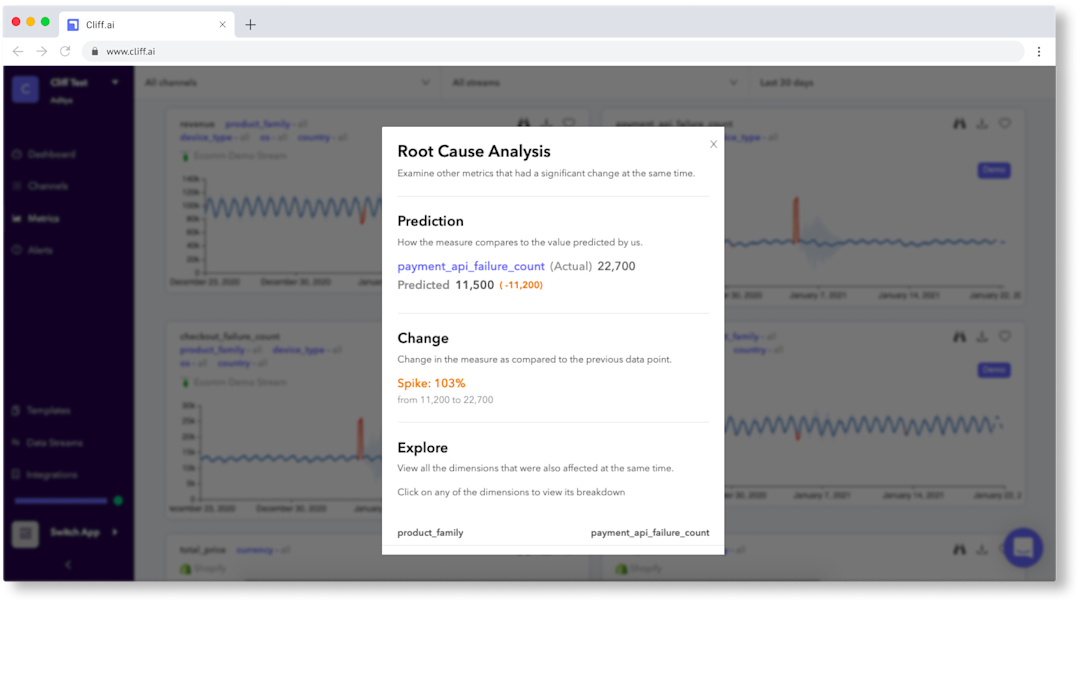Reload the page with refresh icon
Screen dimensions: 1080x677
coord(65,51)
